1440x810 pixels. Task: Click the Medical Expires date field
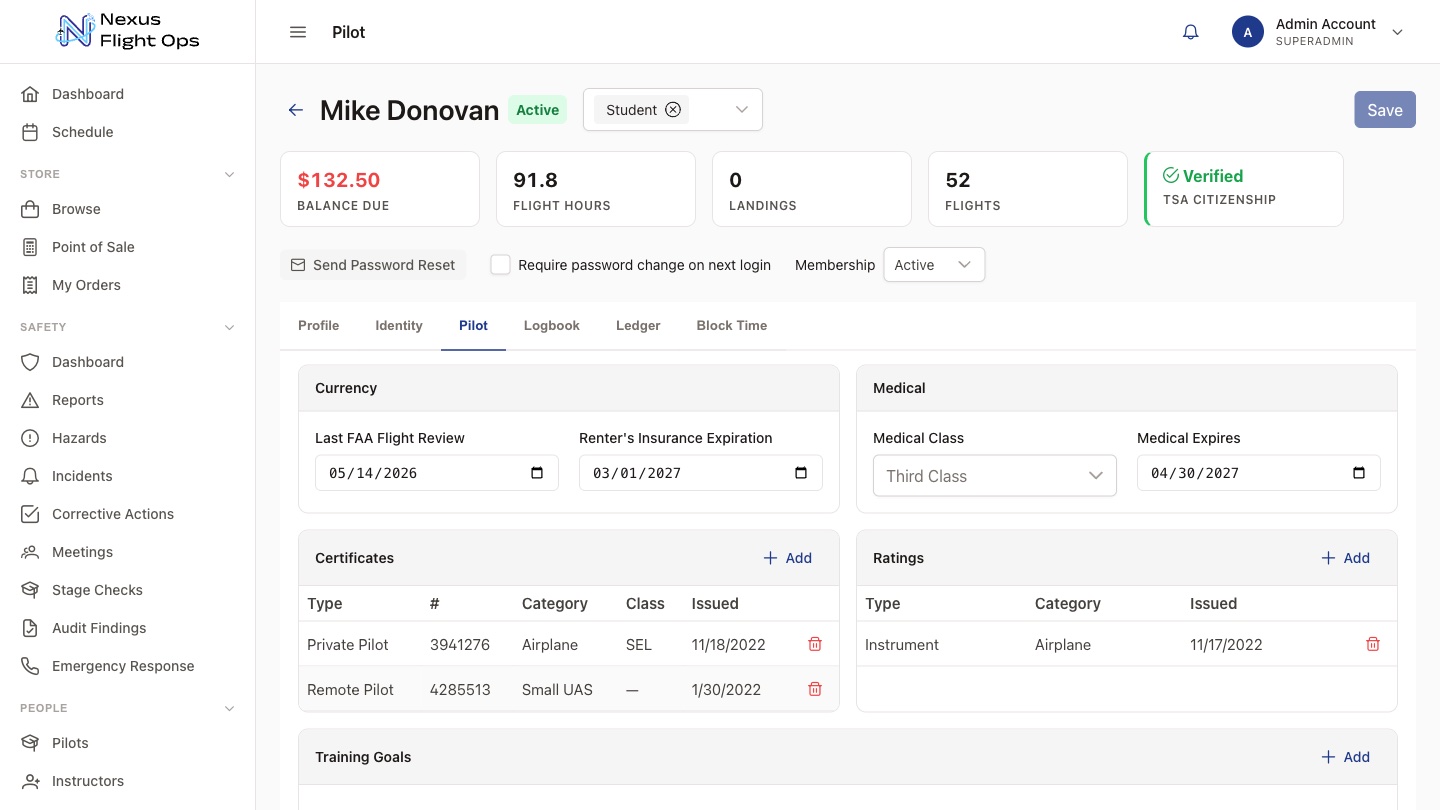click(x=1259, y=473)
